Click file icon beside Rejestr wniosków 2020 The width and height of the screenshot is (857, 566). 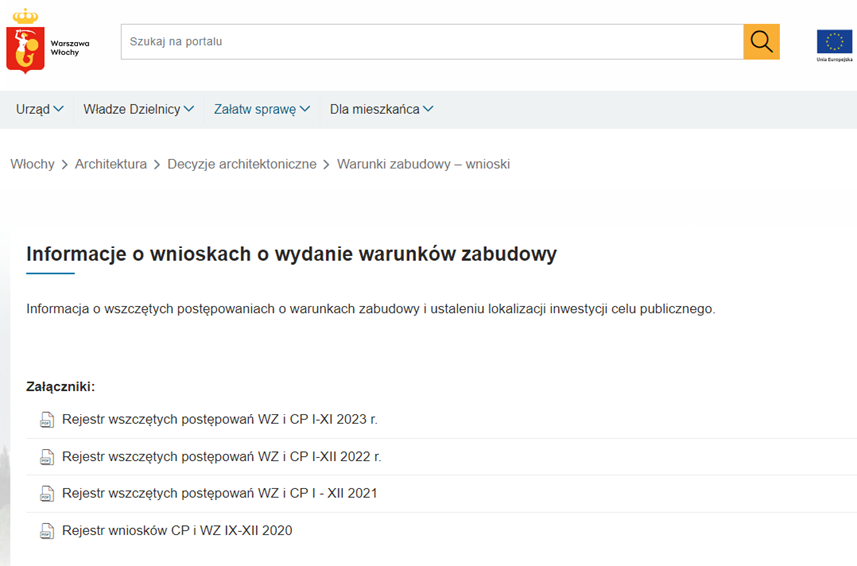pos(46,531)
